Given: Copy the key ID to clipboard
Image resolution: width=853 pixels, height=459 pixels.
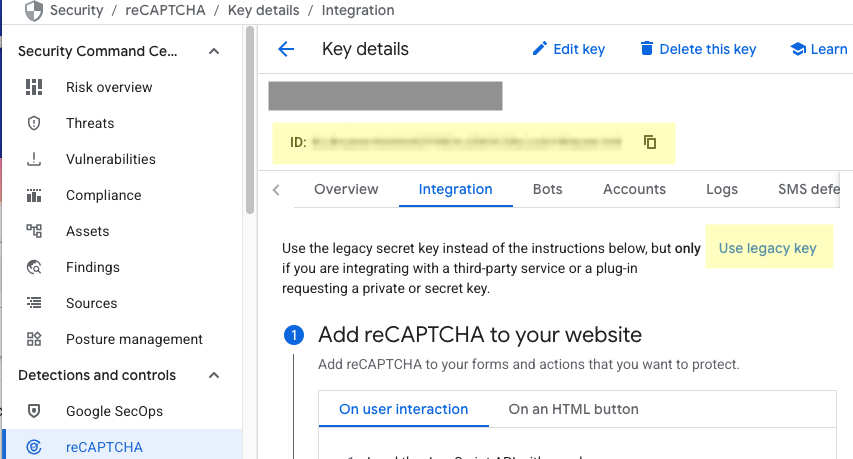Looking at the screenshot, I should point(650,142).
